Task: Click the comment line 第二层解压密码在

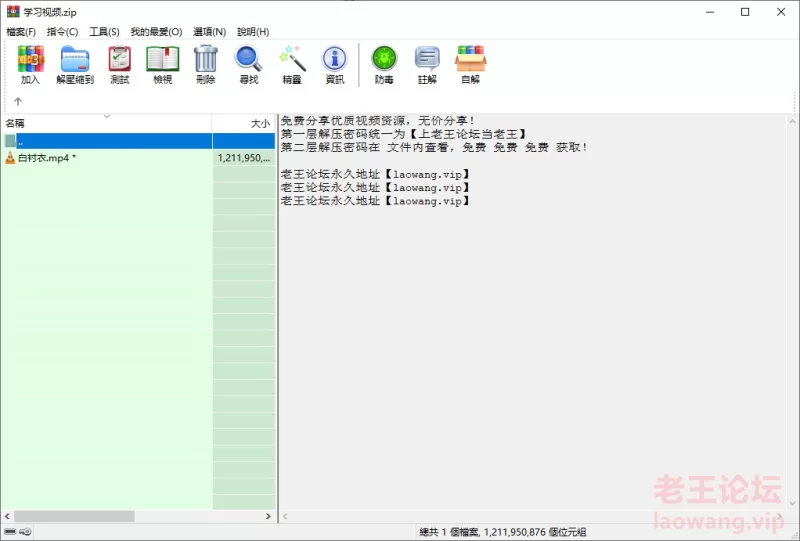Action: point(434,147)
